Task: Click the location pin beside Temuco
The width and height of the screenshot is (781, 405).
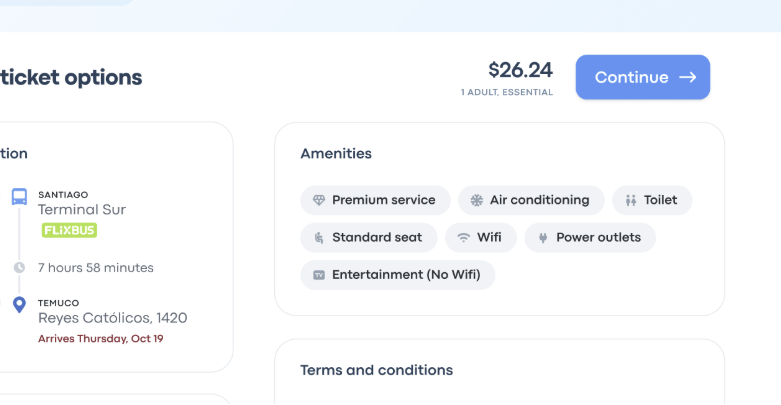Action: pos(19,304)
